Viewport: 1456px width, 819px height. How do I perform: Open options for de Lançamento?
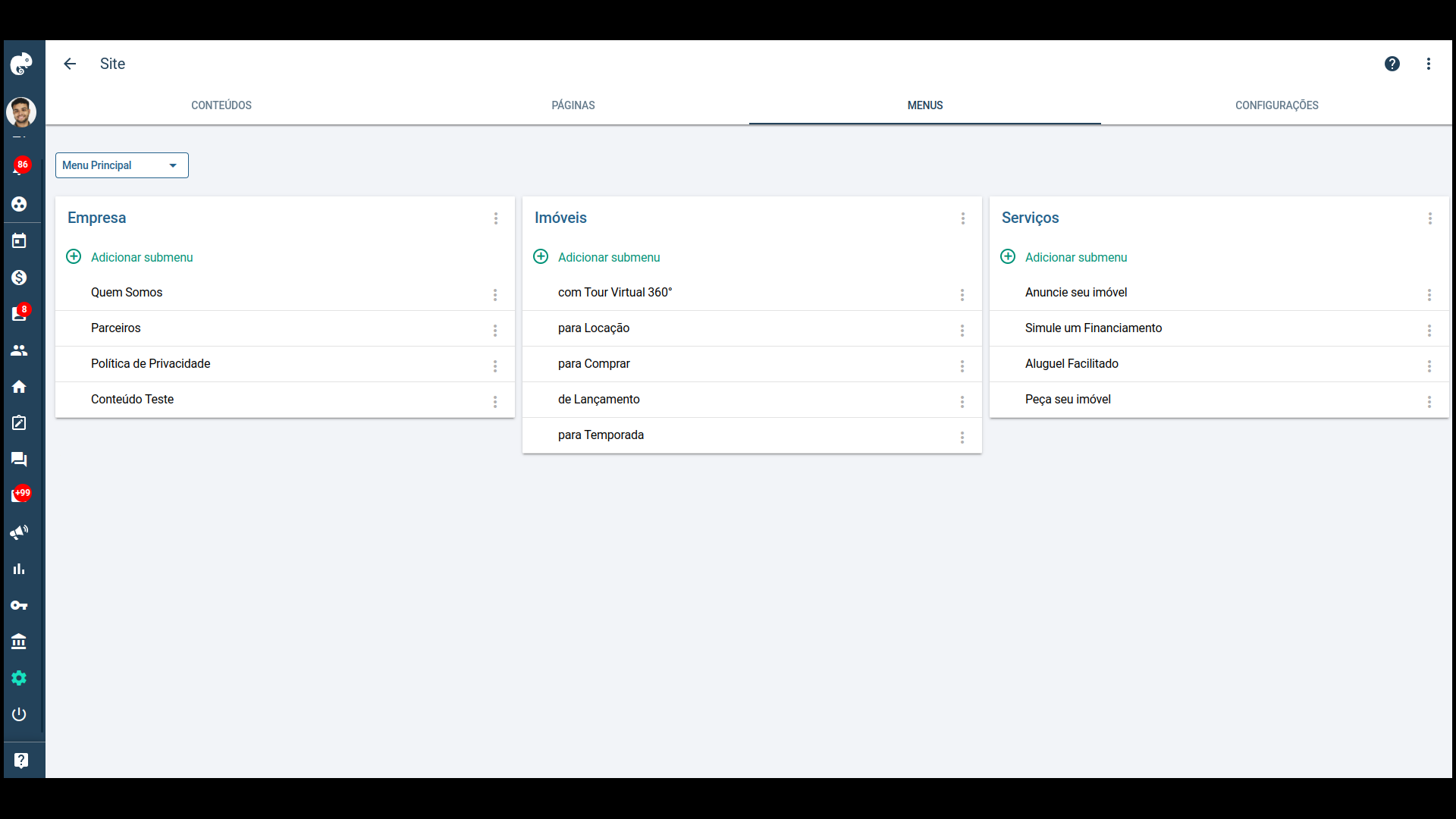pyautogui.click(x=962, y=402)
